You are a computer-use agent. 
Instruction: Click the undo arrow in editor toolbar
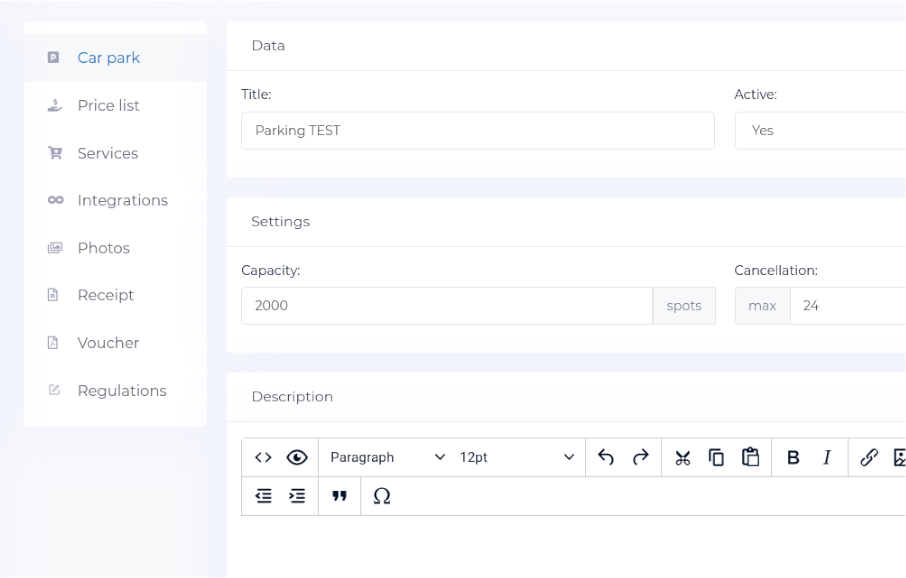coord(605,458)
